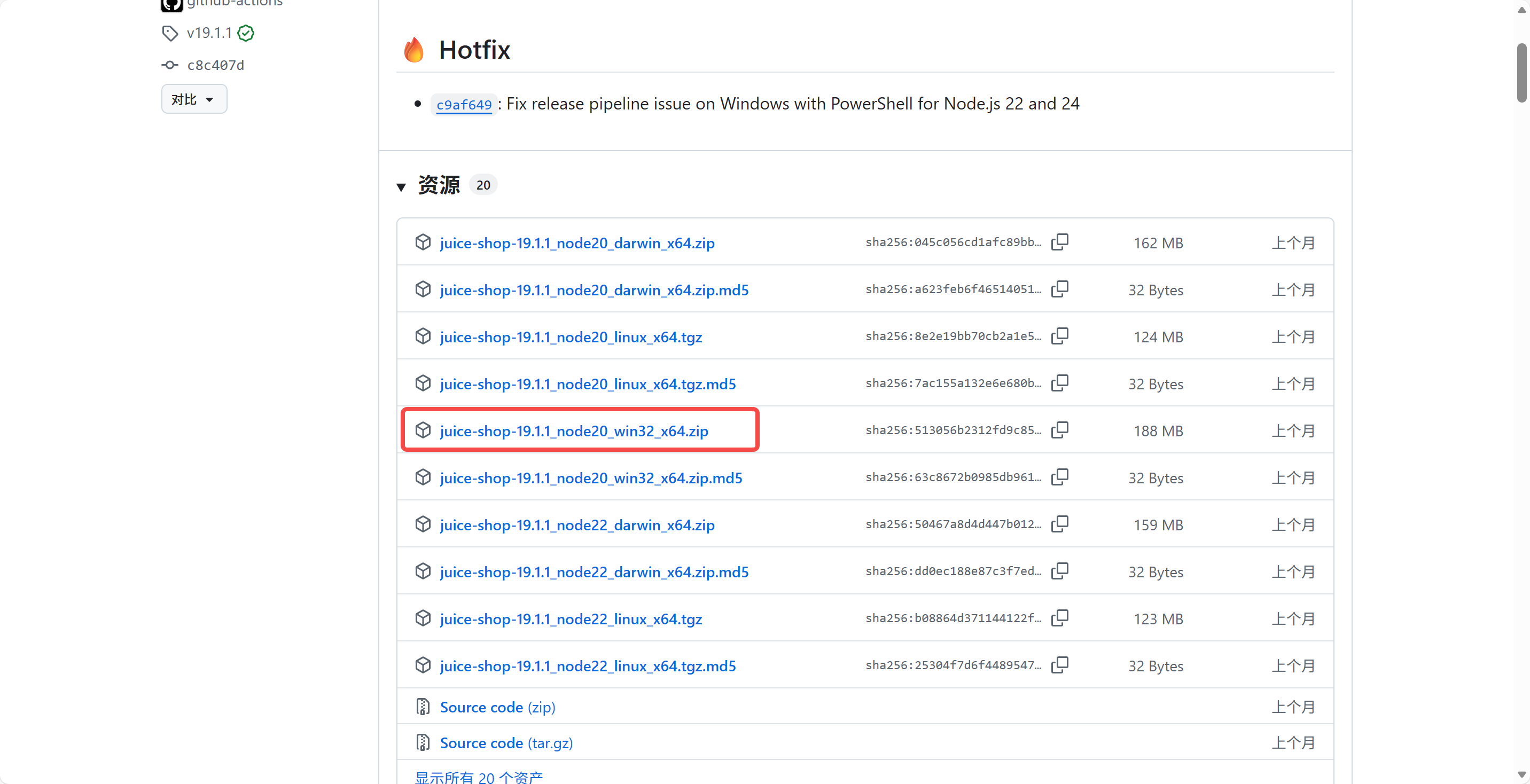Click the package icon beside juice-shop-19.1.1_node20_darwin_x64.zip
Image resolution: width=1530 pixels, height=784 pixels.
click(x=422, y=242)
